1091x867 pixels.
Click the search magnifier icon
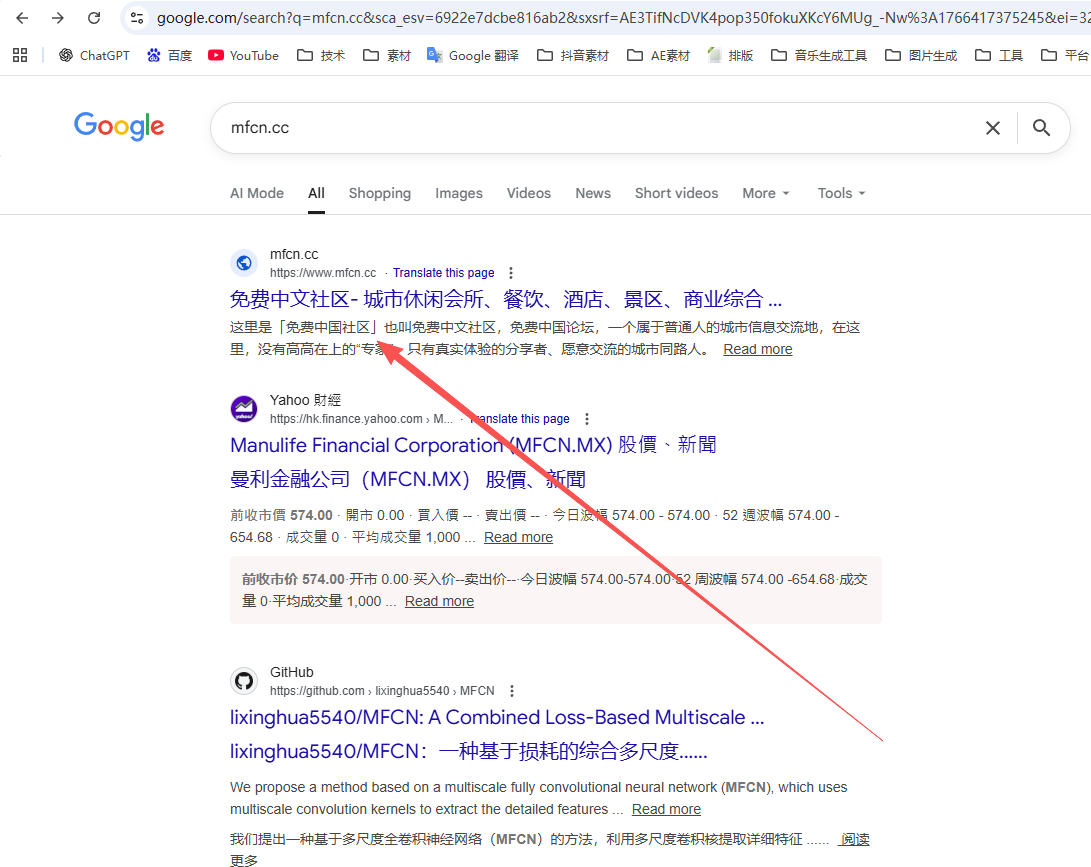click(x=1041, y=127)
